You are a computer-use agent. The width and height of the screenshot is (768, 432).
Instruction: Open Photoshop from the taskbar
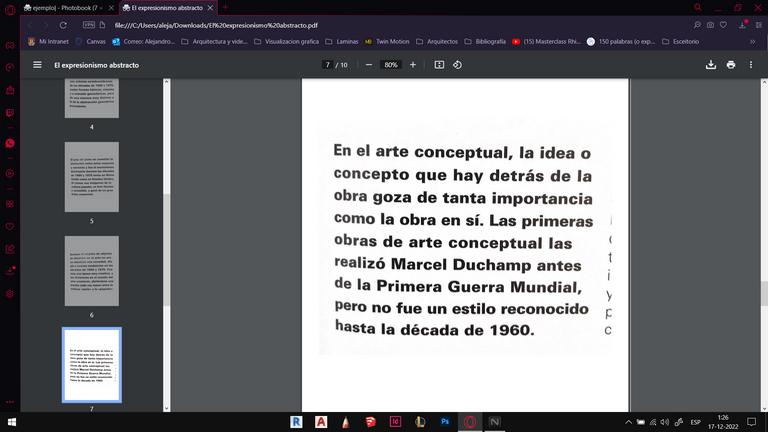pyautogui.click(x=445, y=422)
